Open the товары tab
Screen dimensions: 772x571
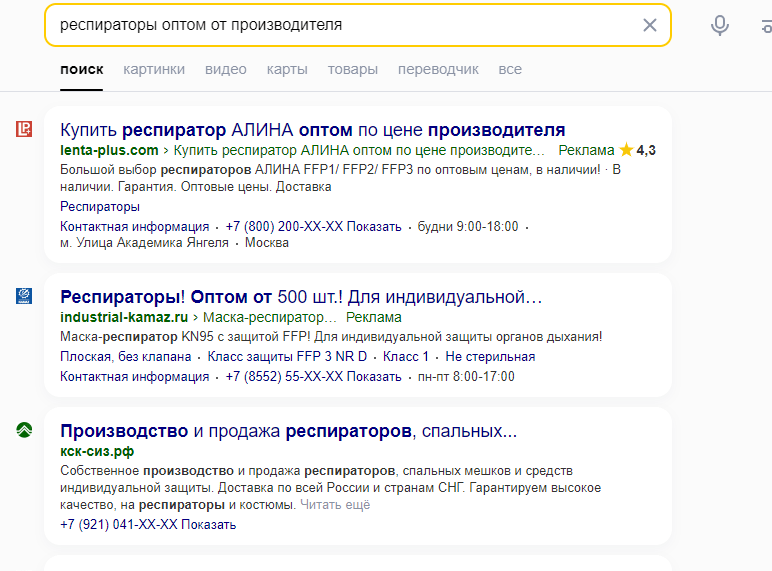(x=353, y=69)
